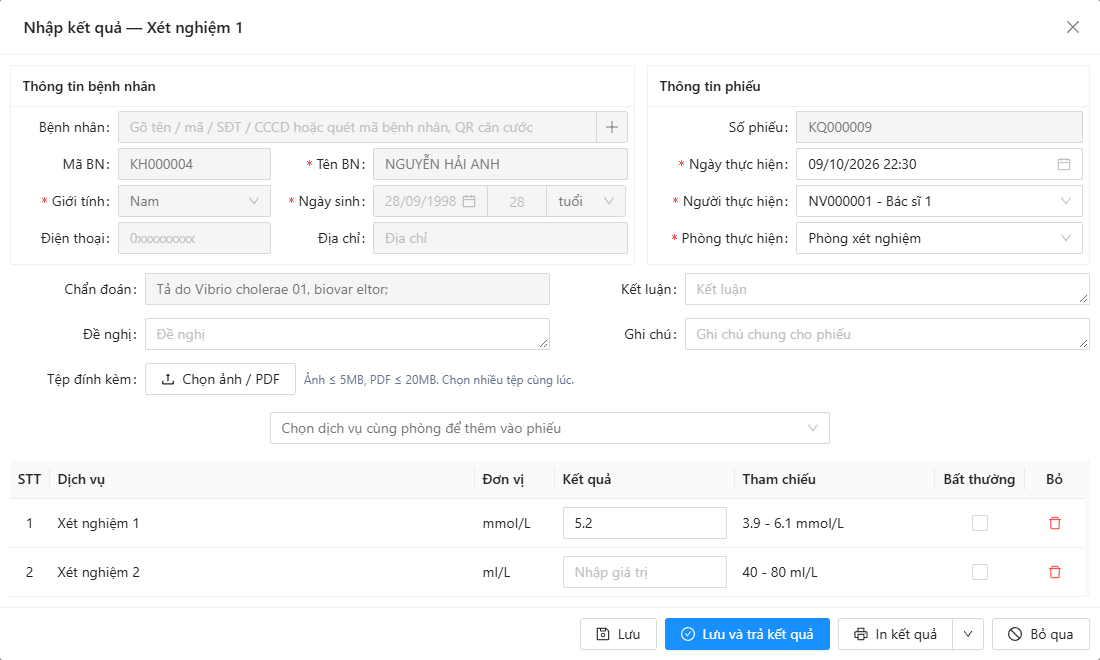
Task: Click the Kết luận text area
Action: pyautogui.click(x=887, y=289)
